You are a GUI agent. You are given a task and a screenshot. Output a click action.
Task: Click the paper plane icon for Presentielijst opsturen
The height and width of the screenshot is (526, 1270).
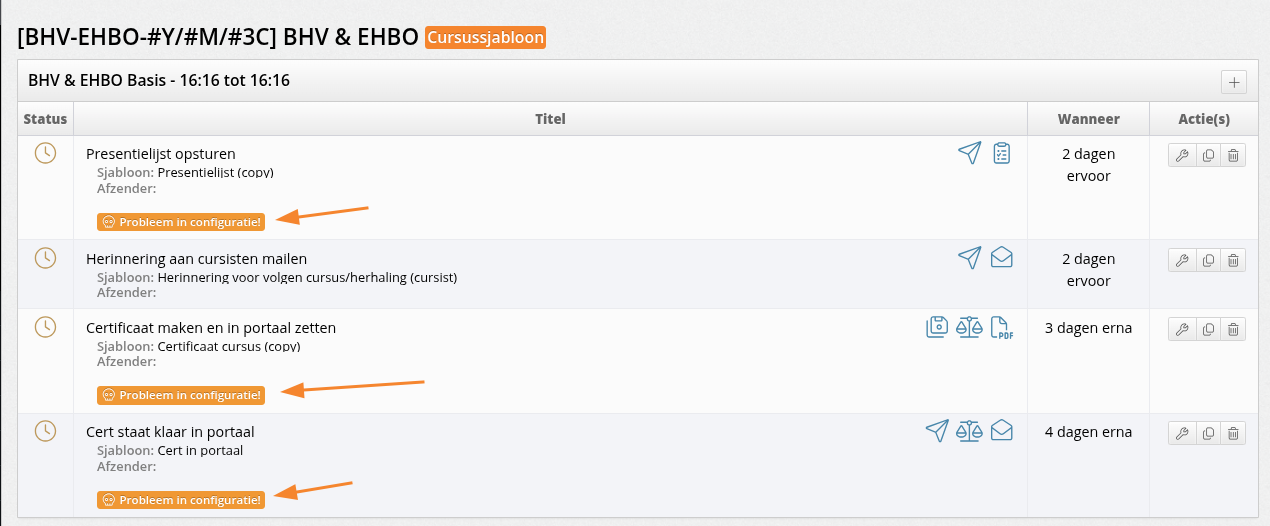tap(969, 153)
